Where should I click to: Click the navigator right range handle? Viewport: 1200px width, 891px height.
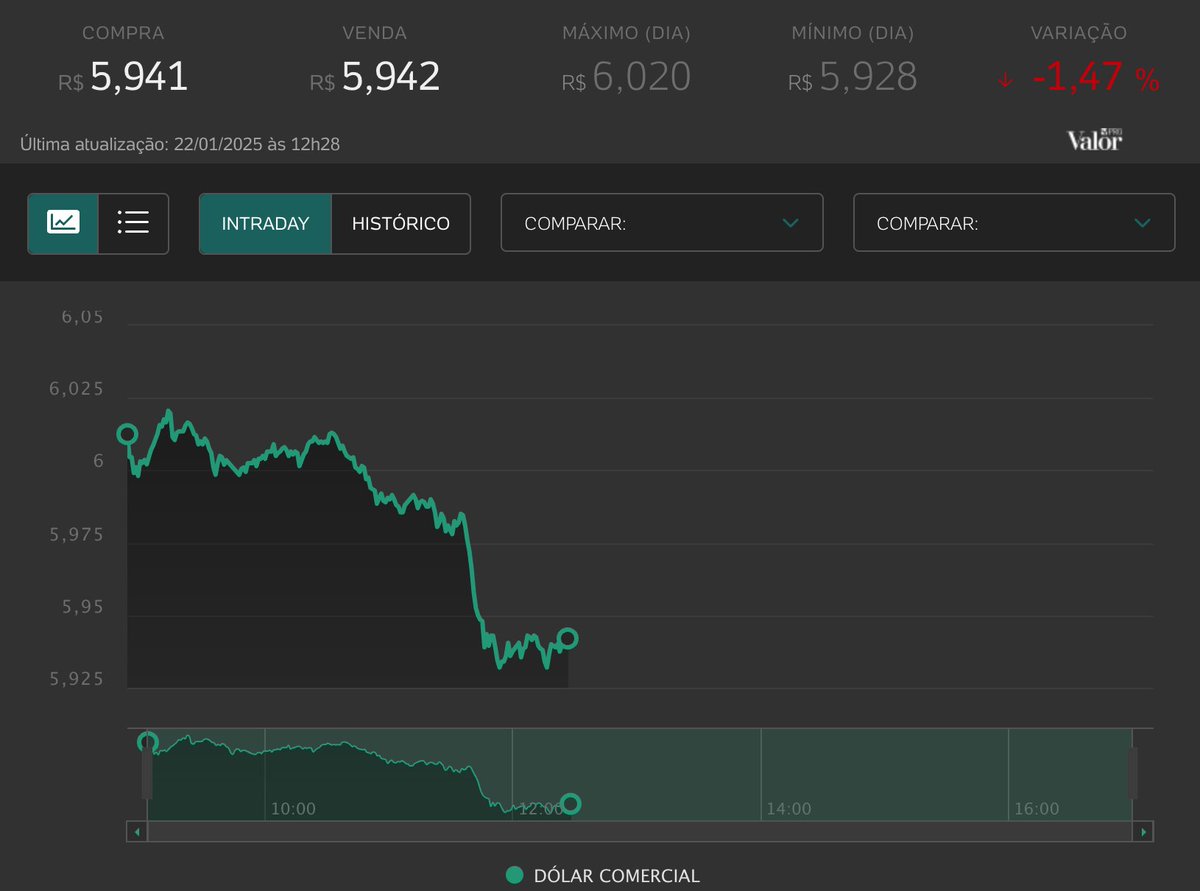coord(1132,772)
